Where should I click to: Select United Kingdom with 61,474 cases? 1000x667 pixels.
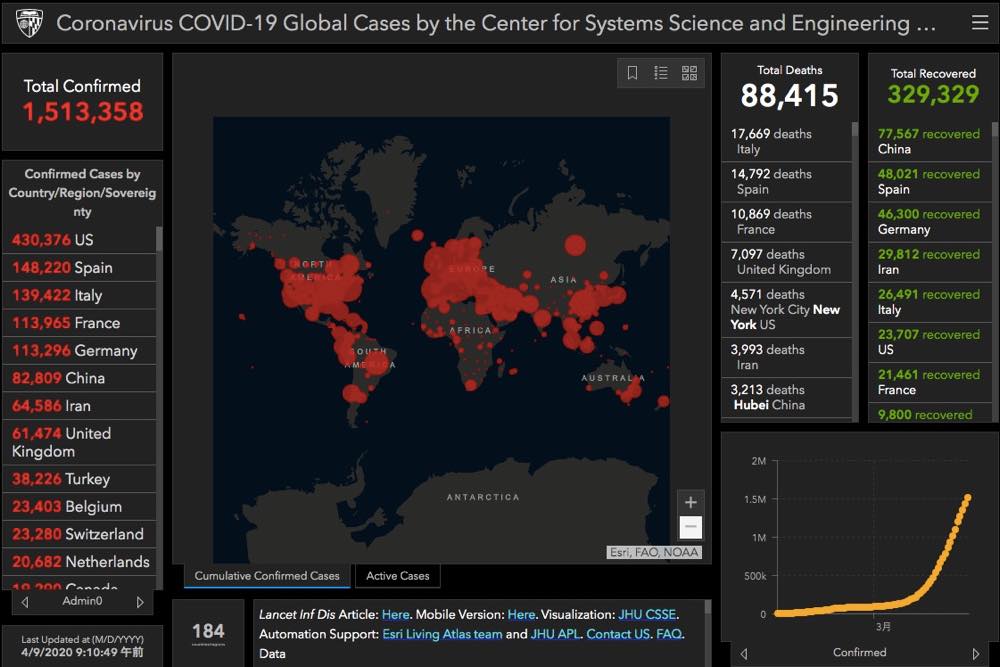(79, 442)
